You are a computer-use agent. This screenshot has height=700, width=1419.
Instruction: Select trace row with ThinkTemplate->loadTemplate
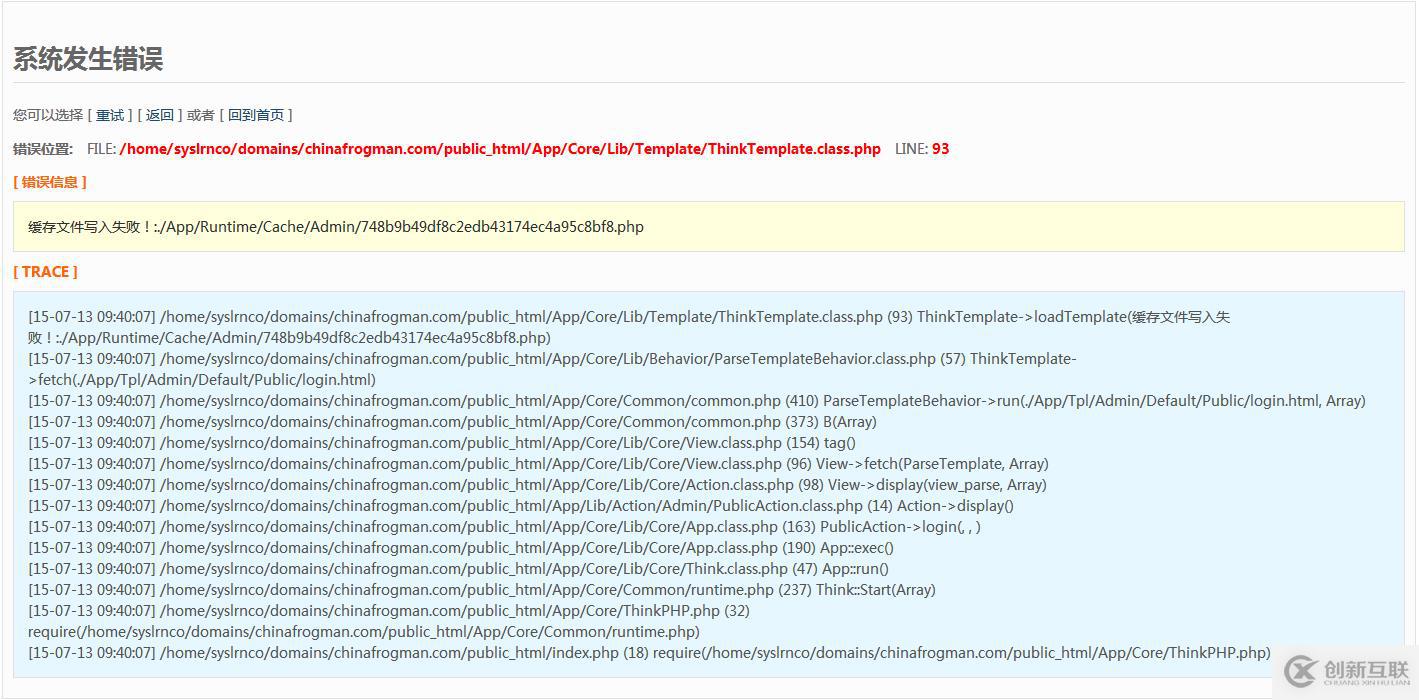[629, 327]
